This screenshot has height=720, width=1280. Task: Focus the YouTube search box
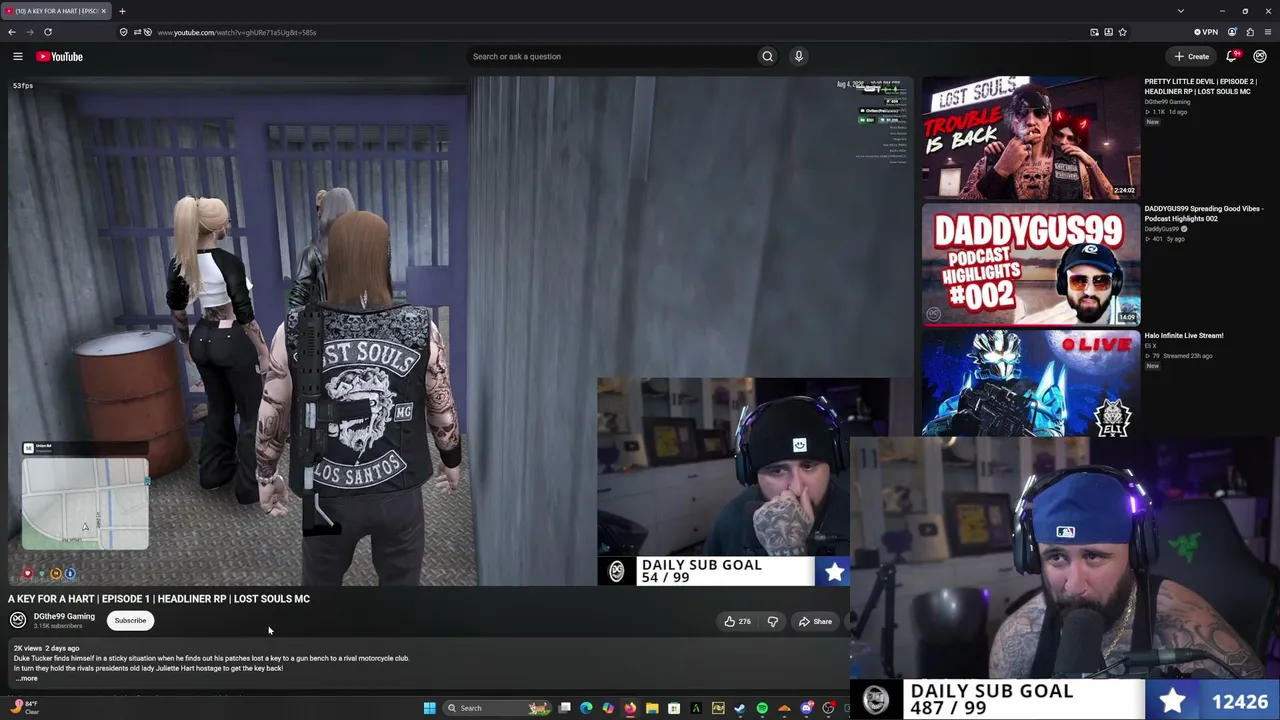610,57
